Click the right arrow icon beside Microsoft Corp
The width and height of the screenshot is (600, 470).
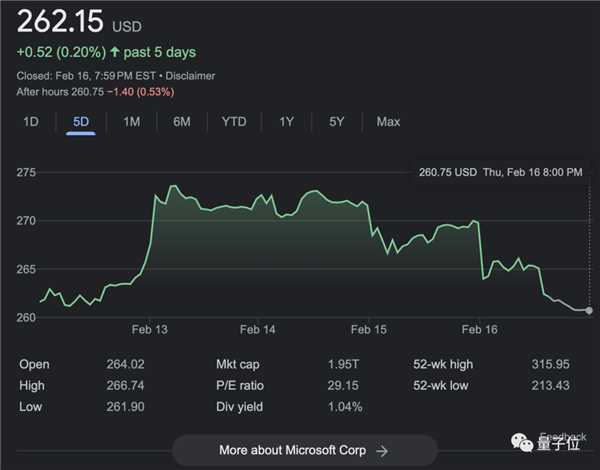(x=382, y=450)
